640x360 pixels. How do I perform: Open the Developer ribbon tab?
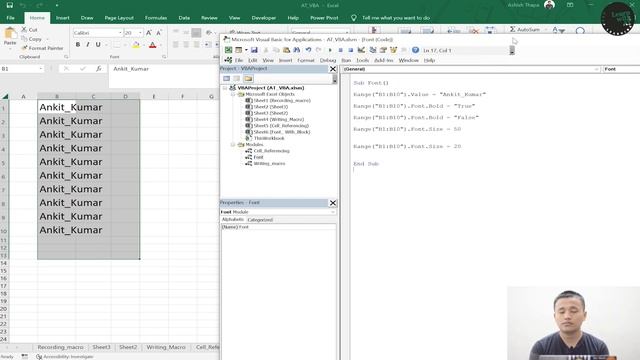(263, 18)
